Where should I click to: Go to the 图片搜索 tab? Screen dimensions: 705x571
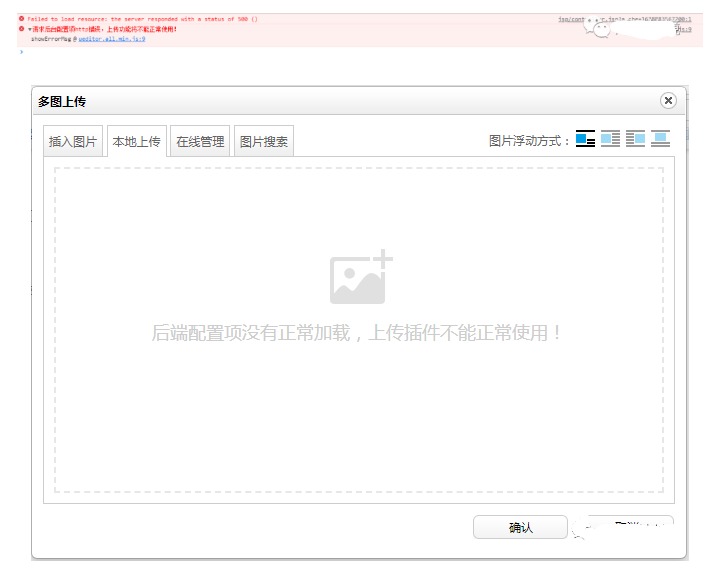264,141
